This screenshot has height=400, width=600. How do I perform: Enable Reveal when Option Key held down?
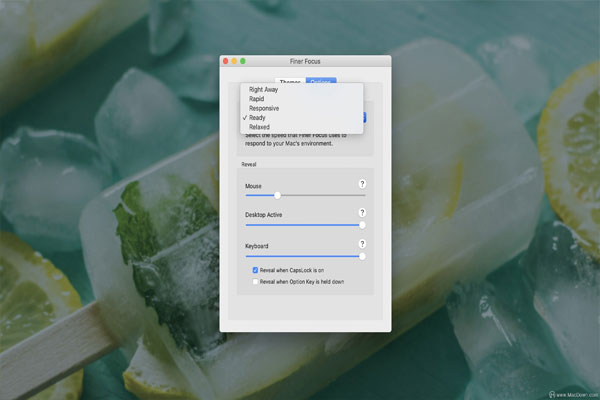255,282
